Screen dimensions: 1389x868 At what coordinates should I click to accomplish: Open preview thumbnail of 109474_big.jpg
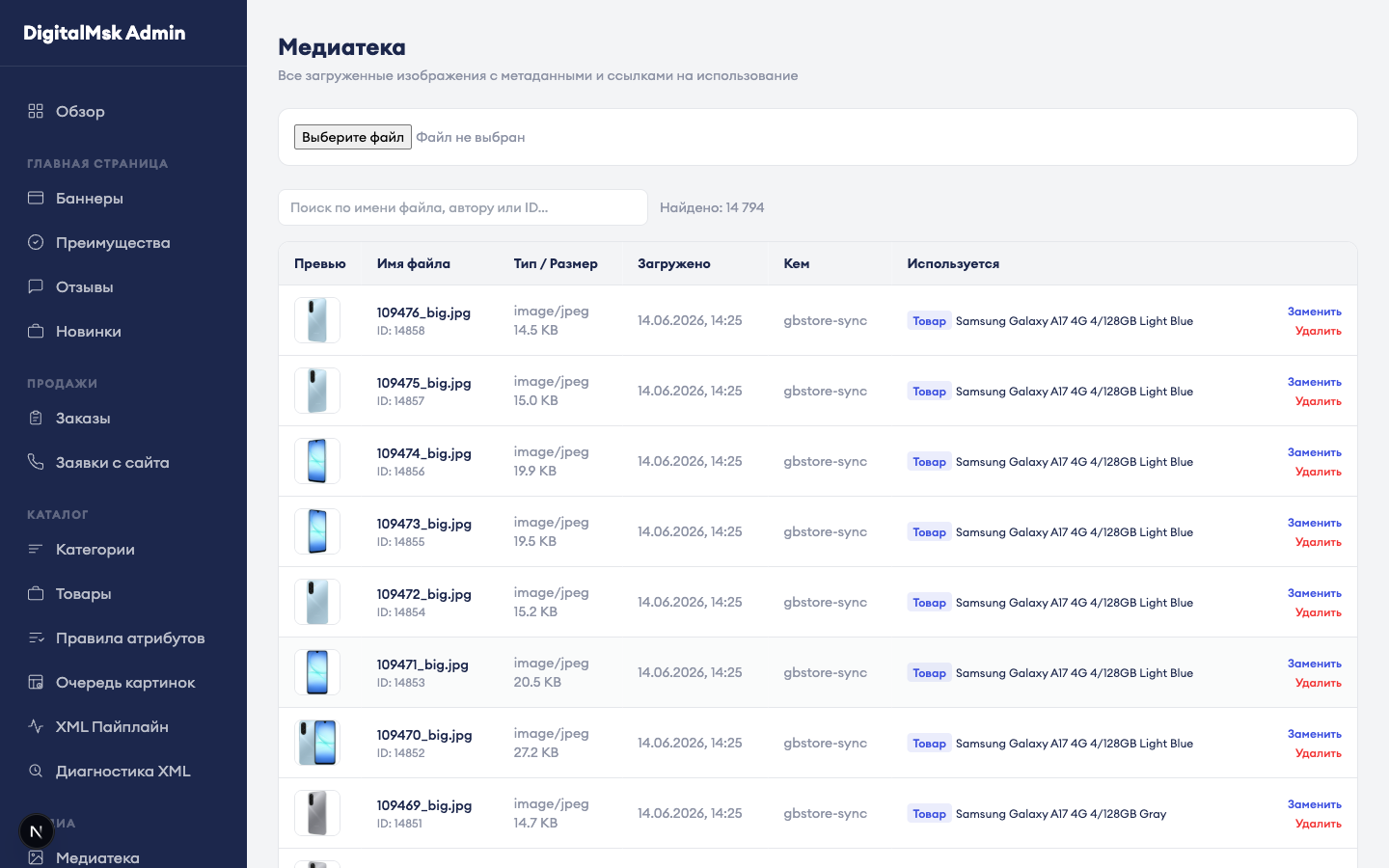tap(317, 461)
